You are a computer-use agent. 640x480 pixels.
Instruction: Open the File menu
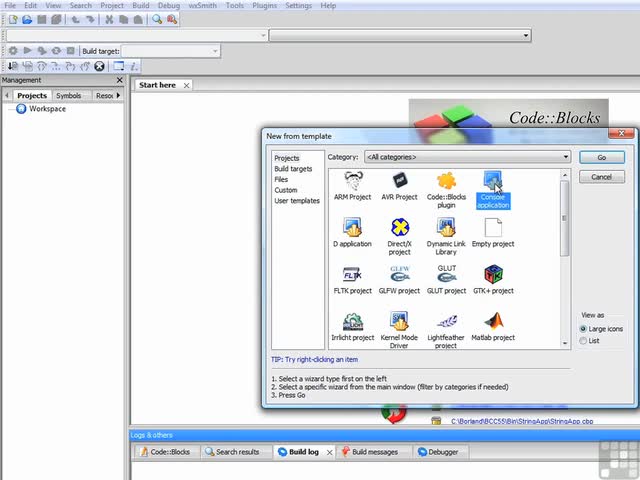click(x=10, y=6)
